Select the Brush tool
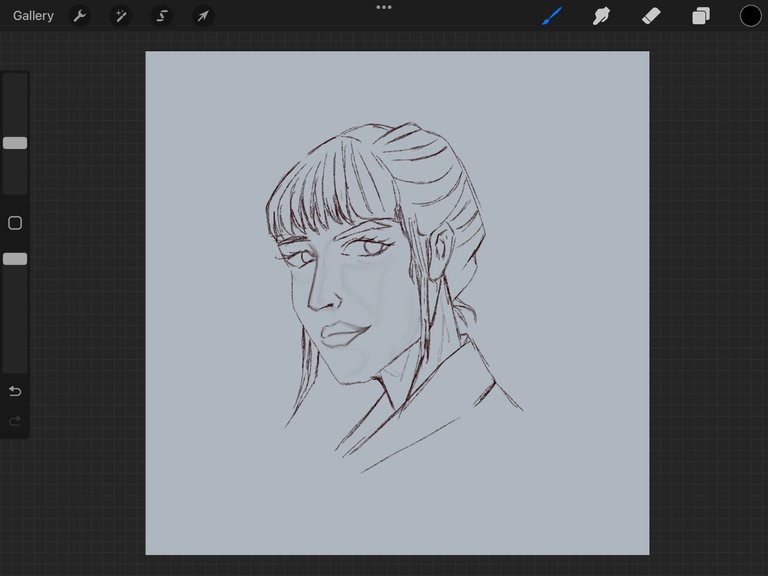This screenshot has width=768, height=576. tap(552, 16)
